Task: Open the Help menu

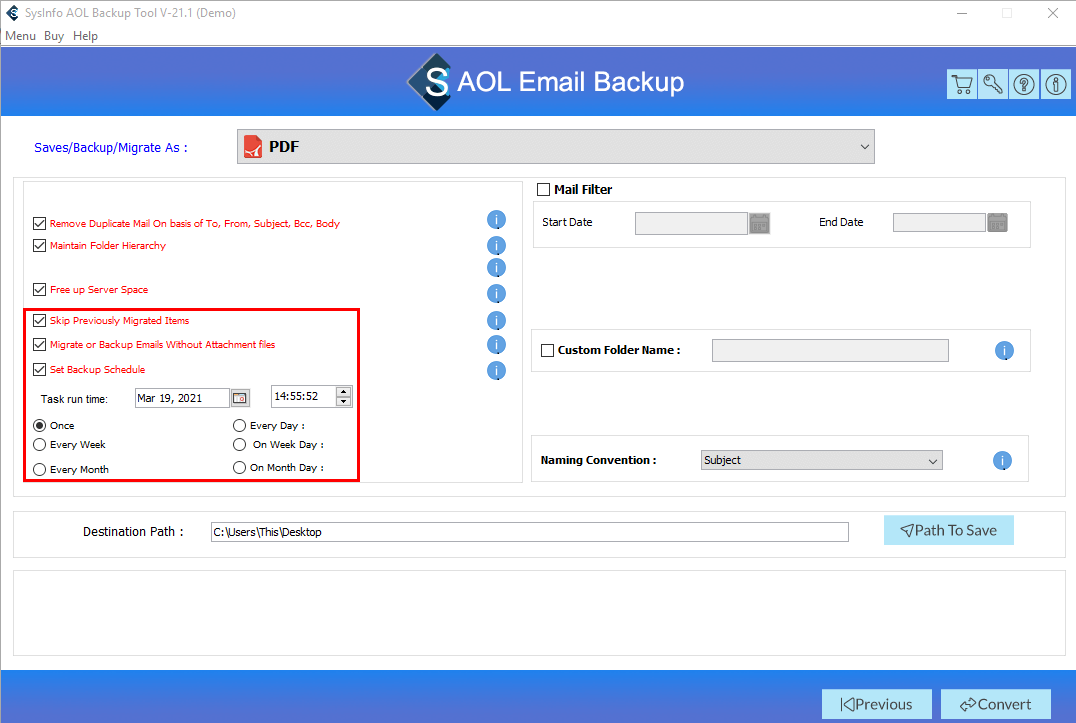Action: click(85, 36)
